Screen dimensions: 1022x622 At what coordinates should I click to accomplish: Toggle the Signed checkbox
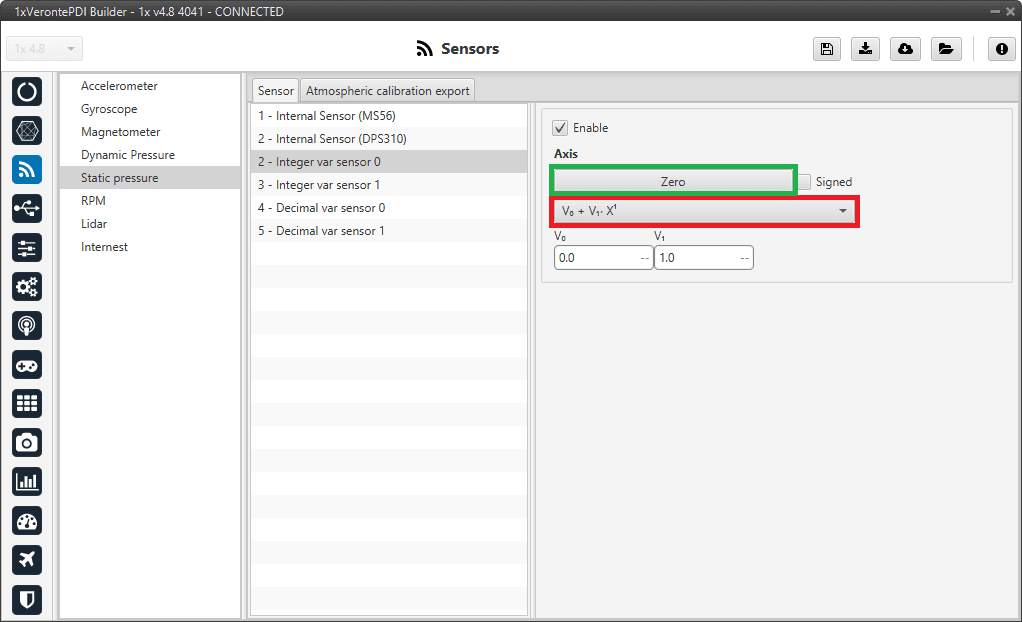point(805,182)
